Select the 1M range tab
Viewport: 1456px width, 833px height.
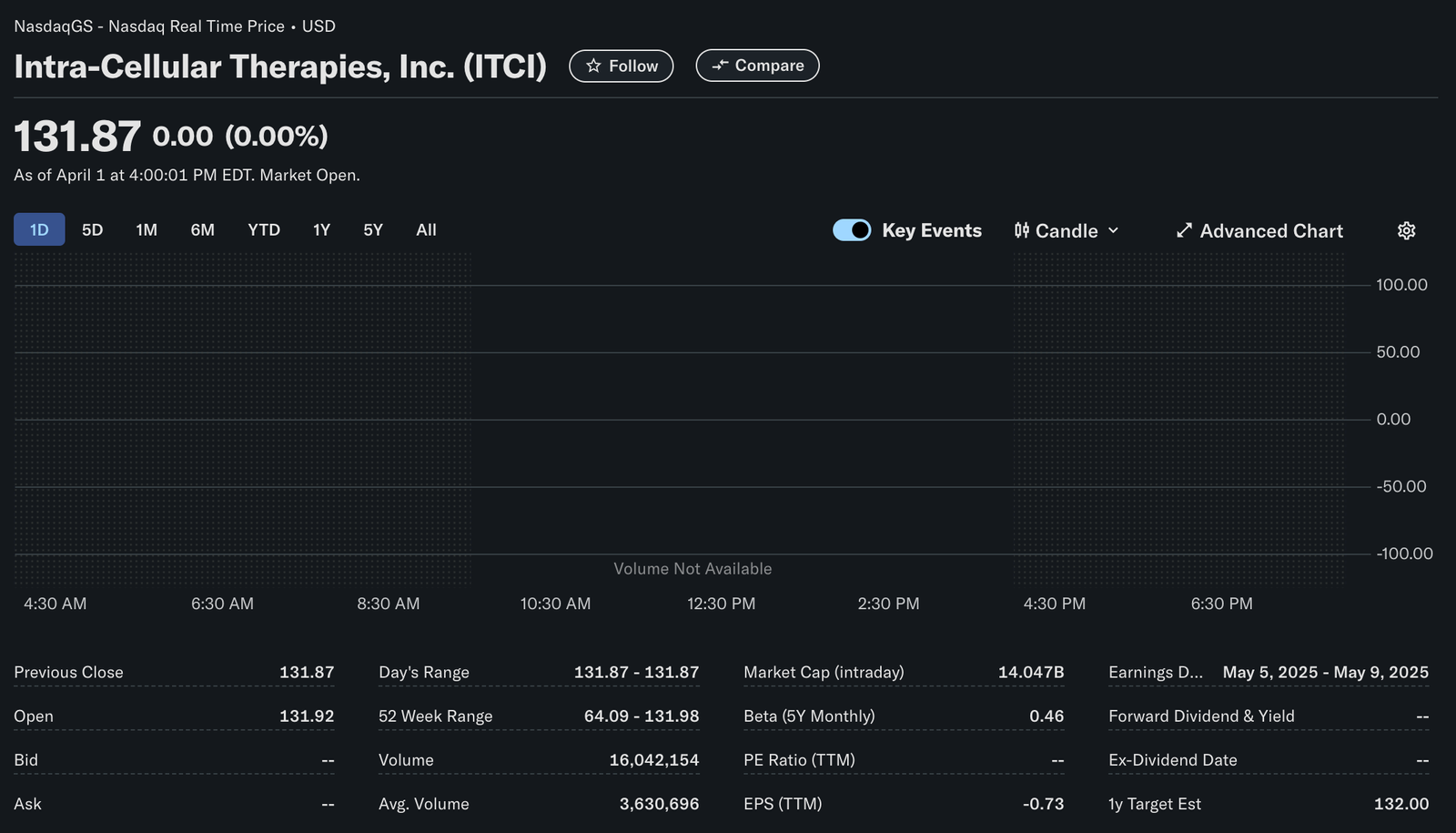(x=147, y=229)
